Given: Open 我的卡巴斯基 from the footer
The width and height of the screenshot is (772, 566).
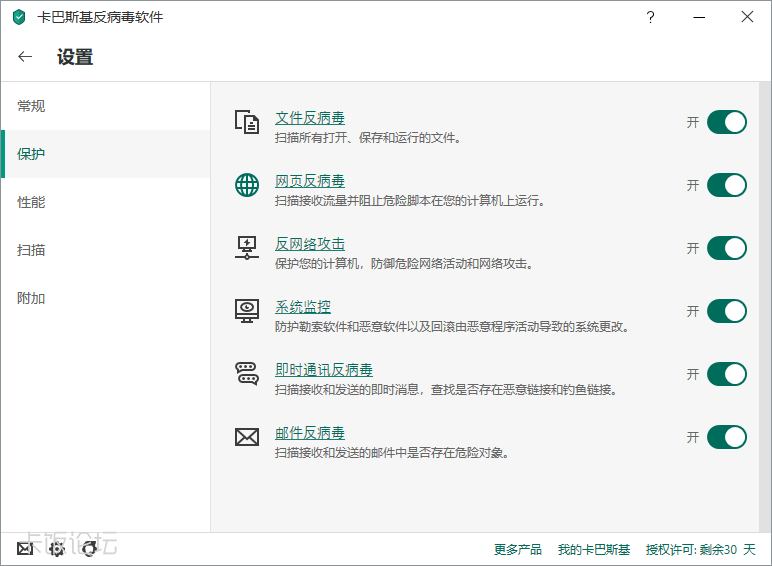Looking at the screenshot, I should pos(594,549).
